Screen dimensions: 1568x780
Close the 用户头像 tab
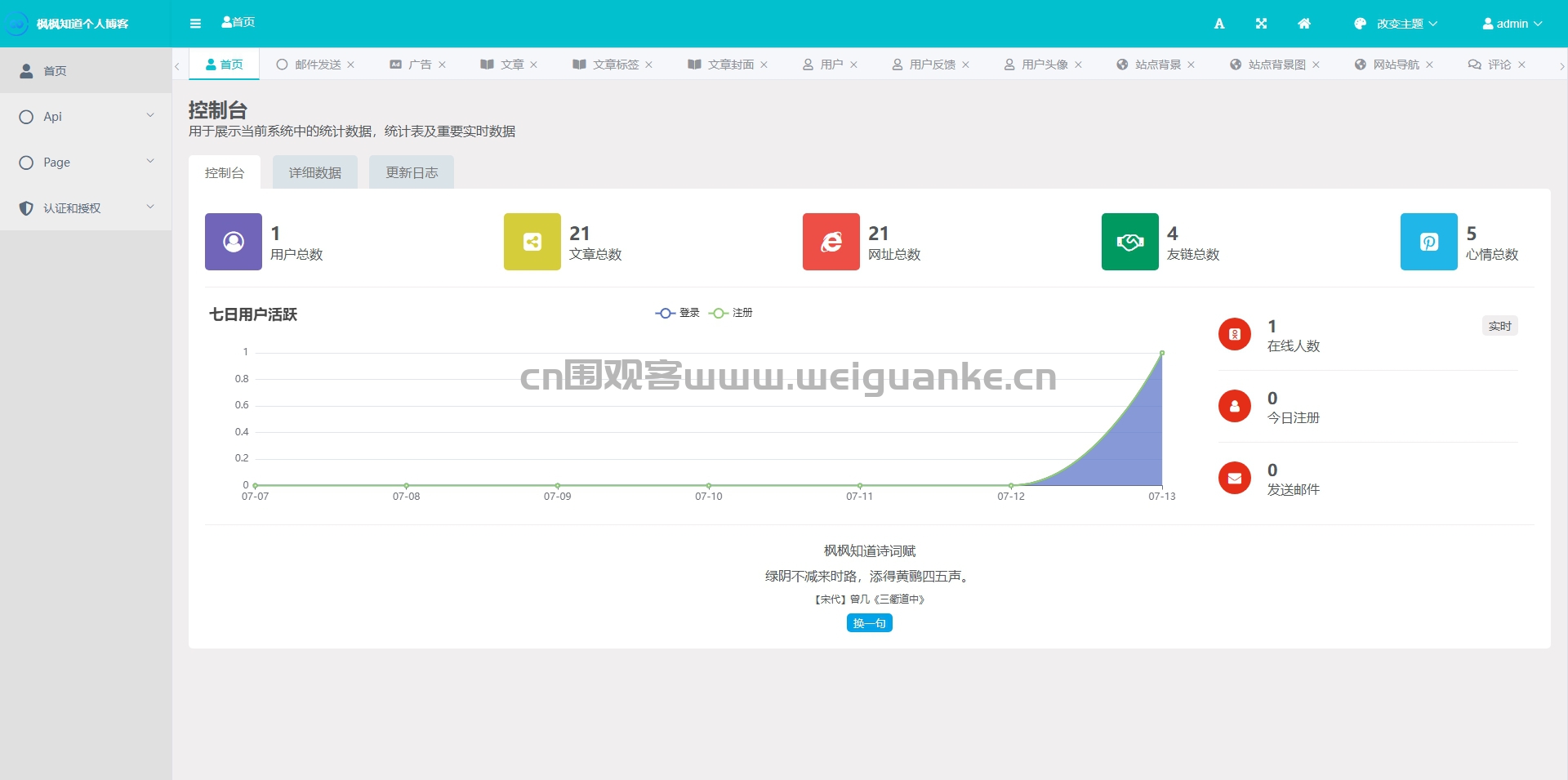(1079, 65)
